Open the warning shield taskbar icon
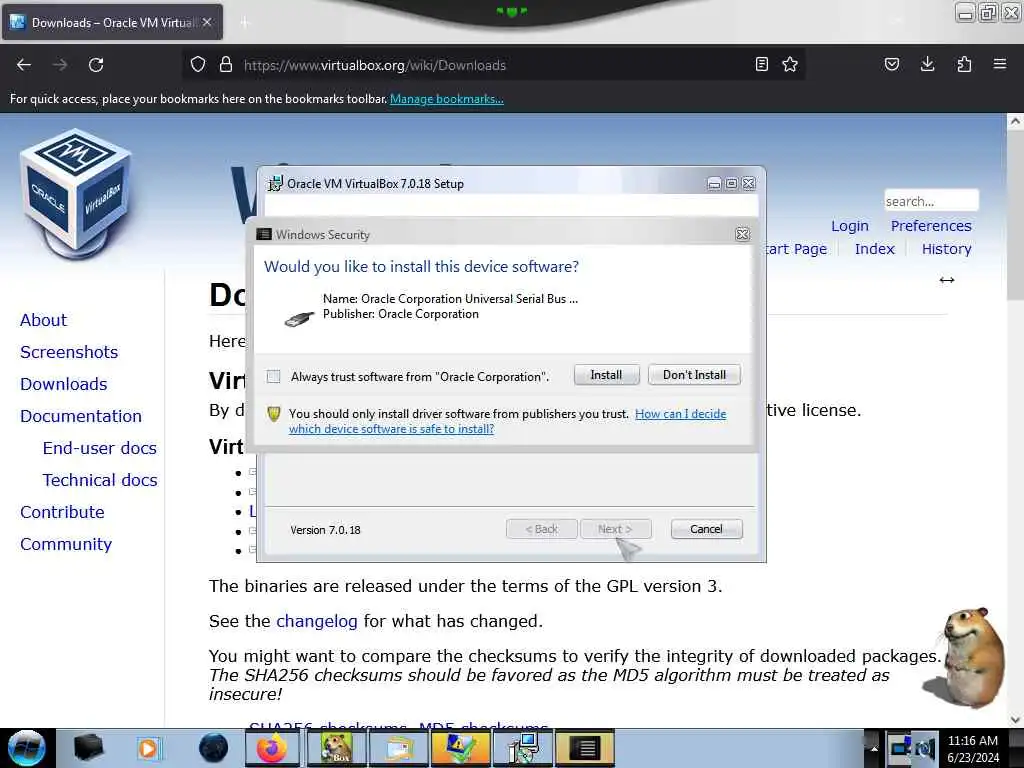 pyautogui.click(x=460, y=748)
